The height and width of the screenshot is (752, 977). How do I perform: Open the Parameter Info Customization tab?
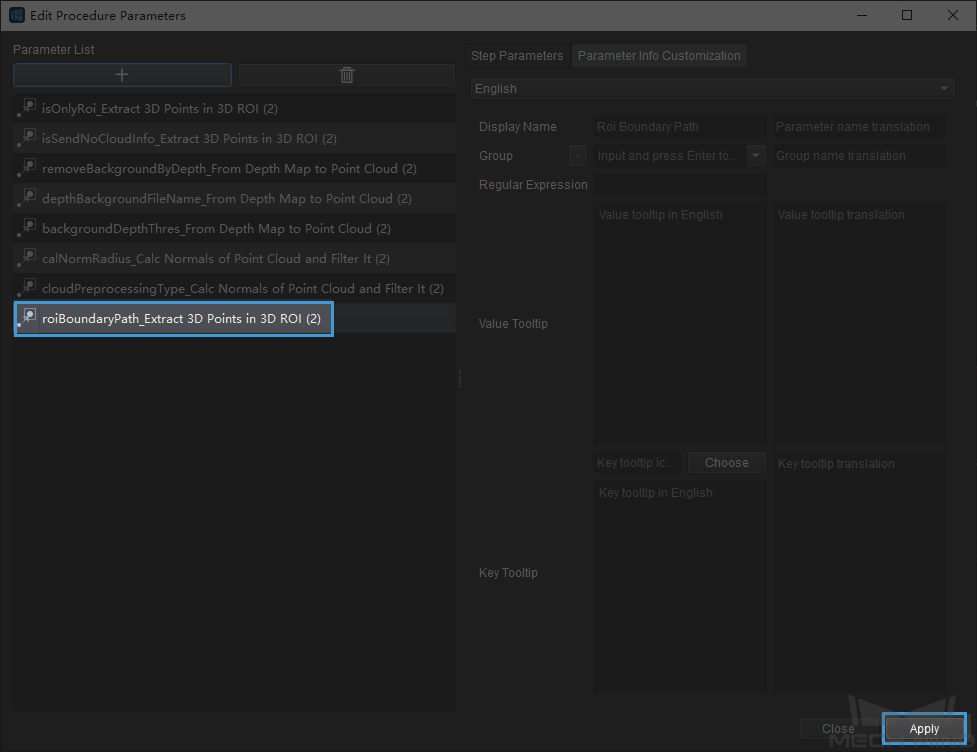pyautogui.click(x=659, y=56)
